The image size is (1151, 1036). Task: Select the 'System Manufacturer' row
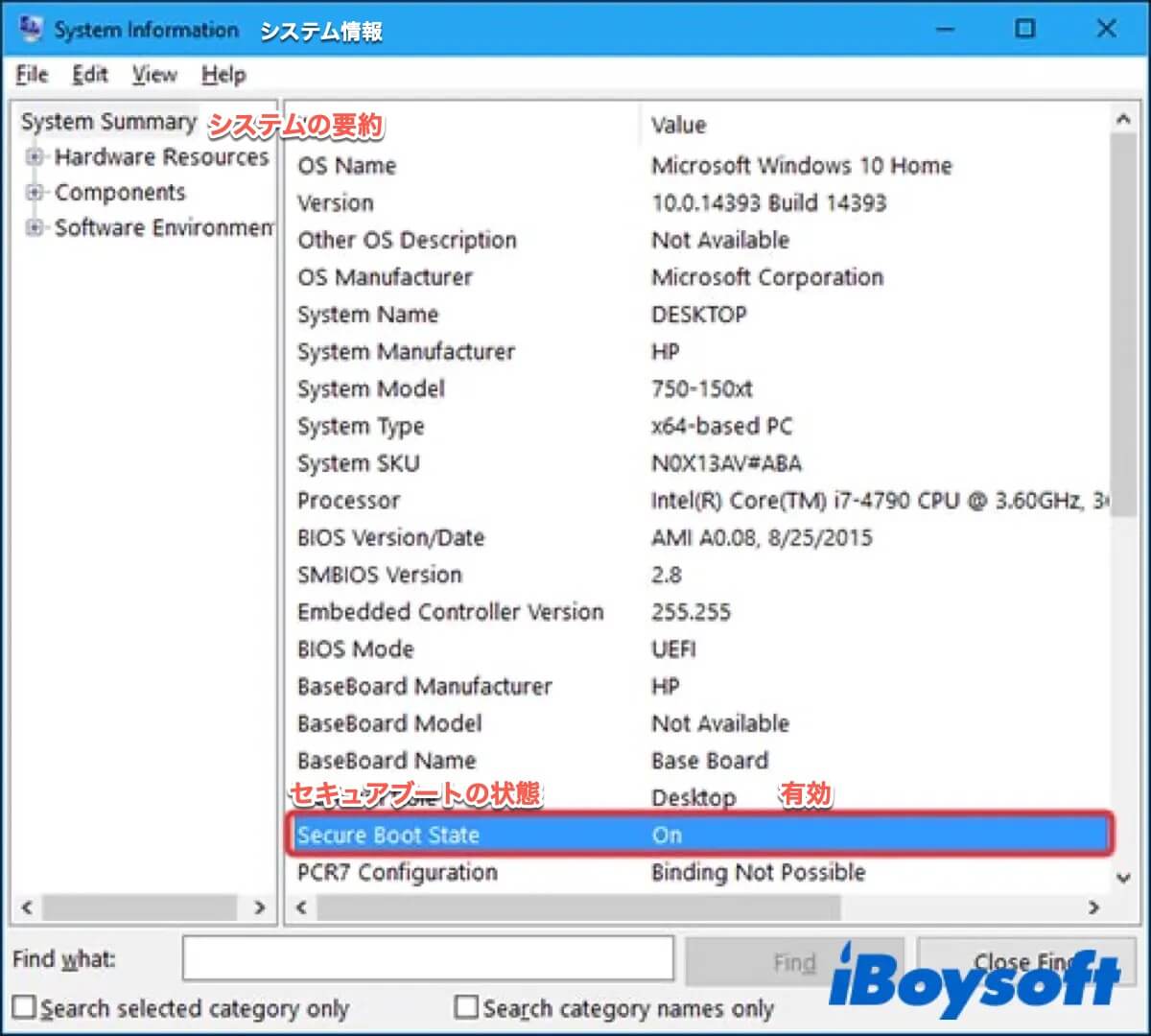click(x=699, y=351)
